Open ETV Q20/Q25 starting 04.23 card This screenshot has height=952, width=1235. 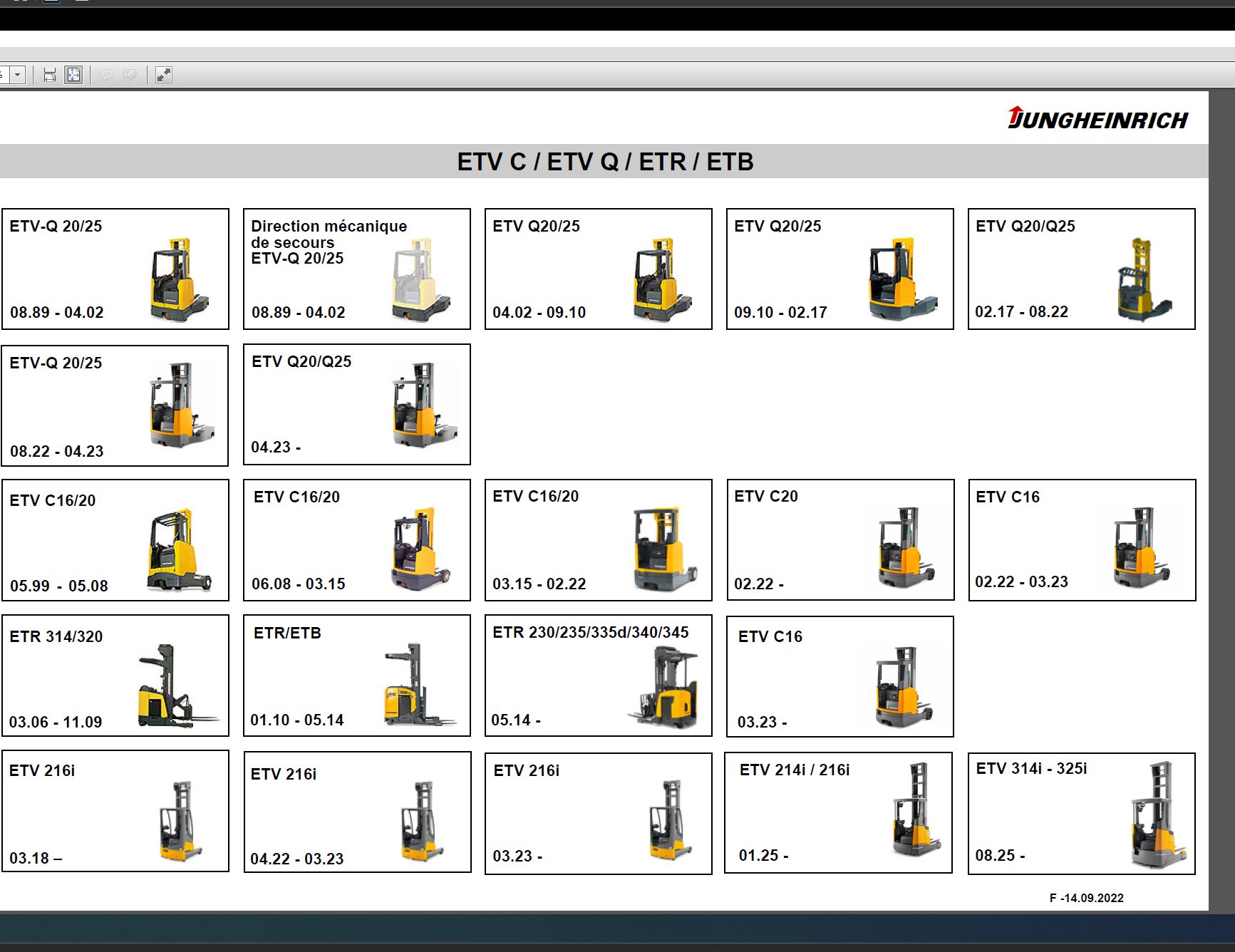357,404
